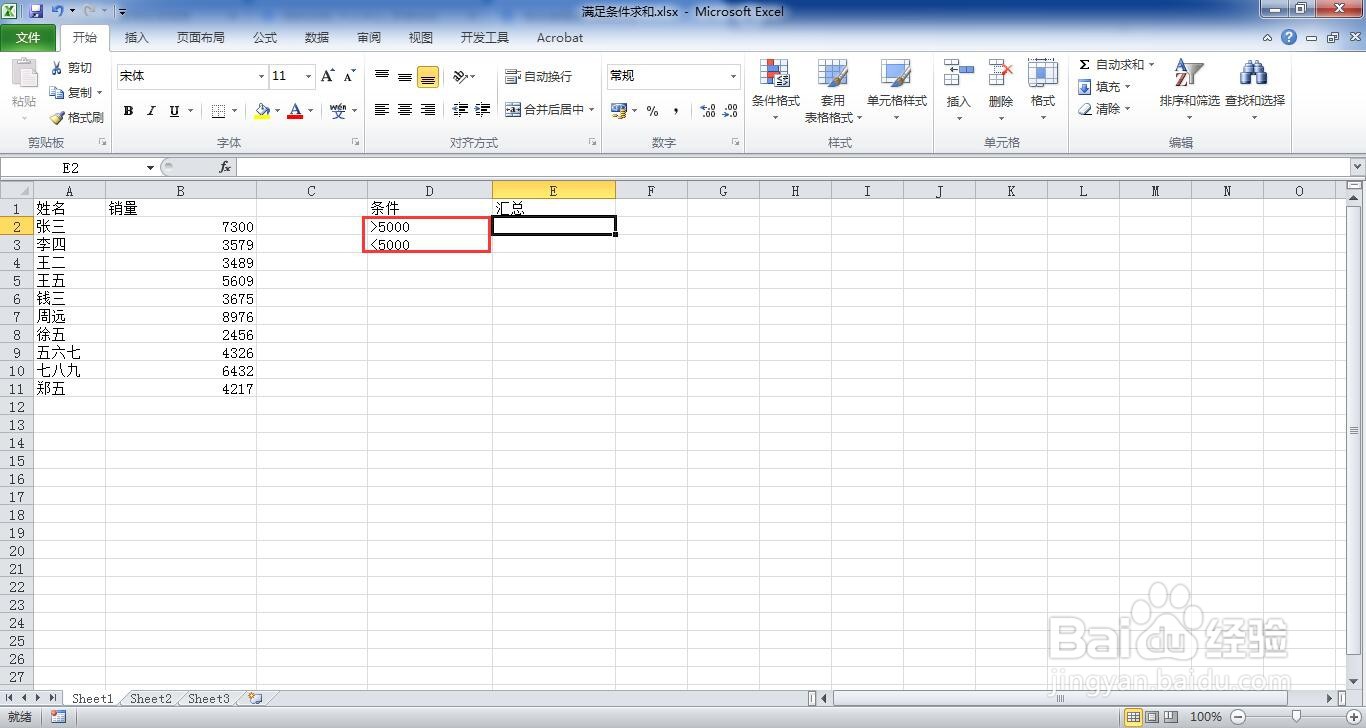Align text right
Screen dimensions: 1366x728
(428, 110)
